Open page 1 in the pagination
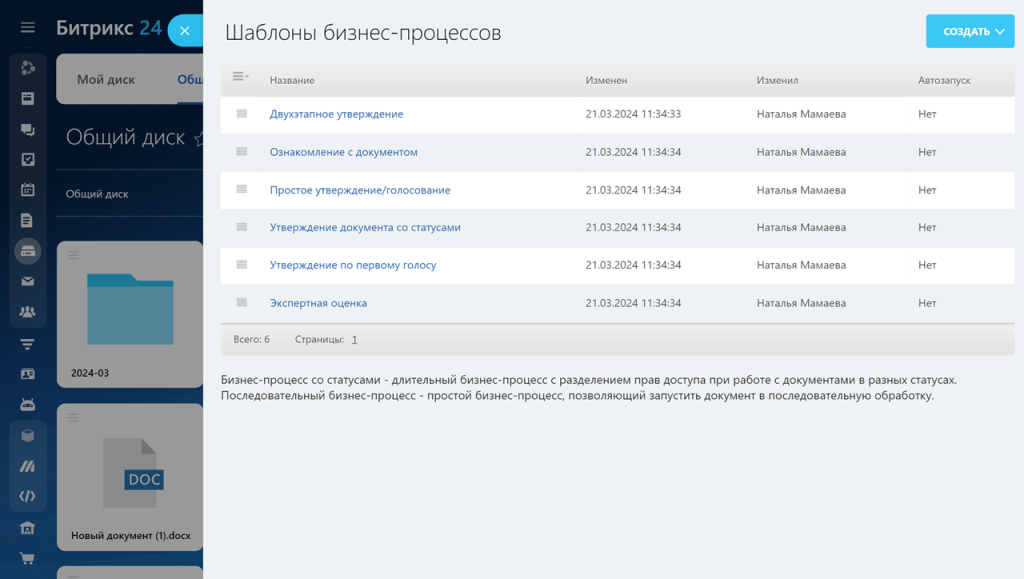 point(354,339)
